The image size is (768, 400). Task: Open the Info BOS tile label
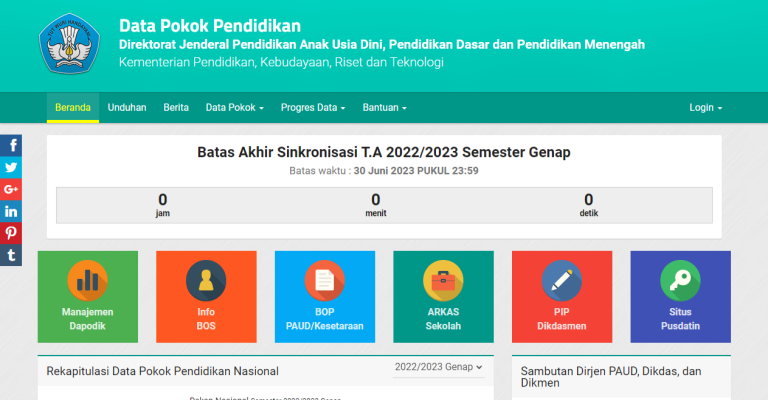206,319
